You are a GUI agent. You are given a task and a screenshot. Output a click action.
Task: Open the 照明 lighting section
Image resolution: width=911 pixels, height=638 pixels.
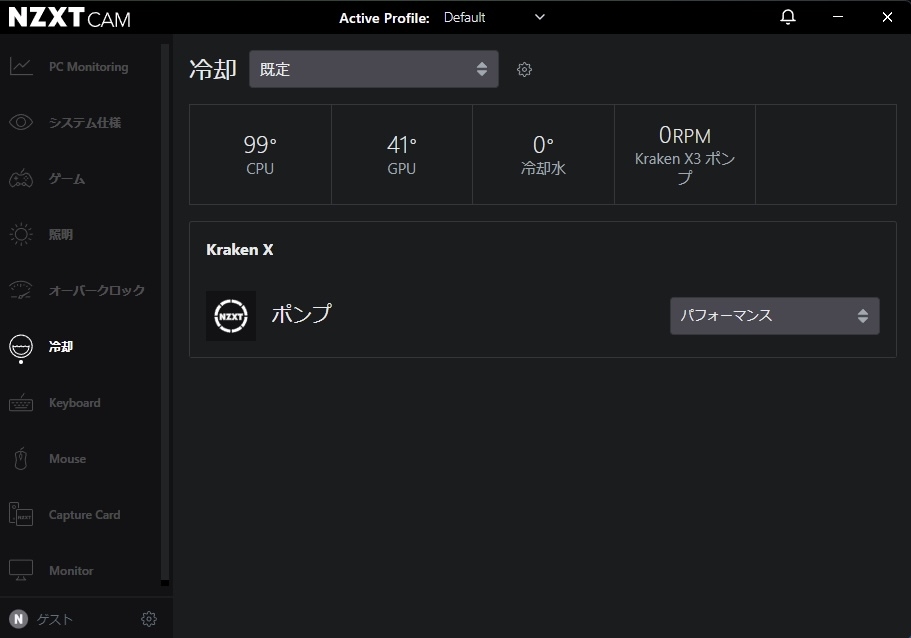click(60, 235)
